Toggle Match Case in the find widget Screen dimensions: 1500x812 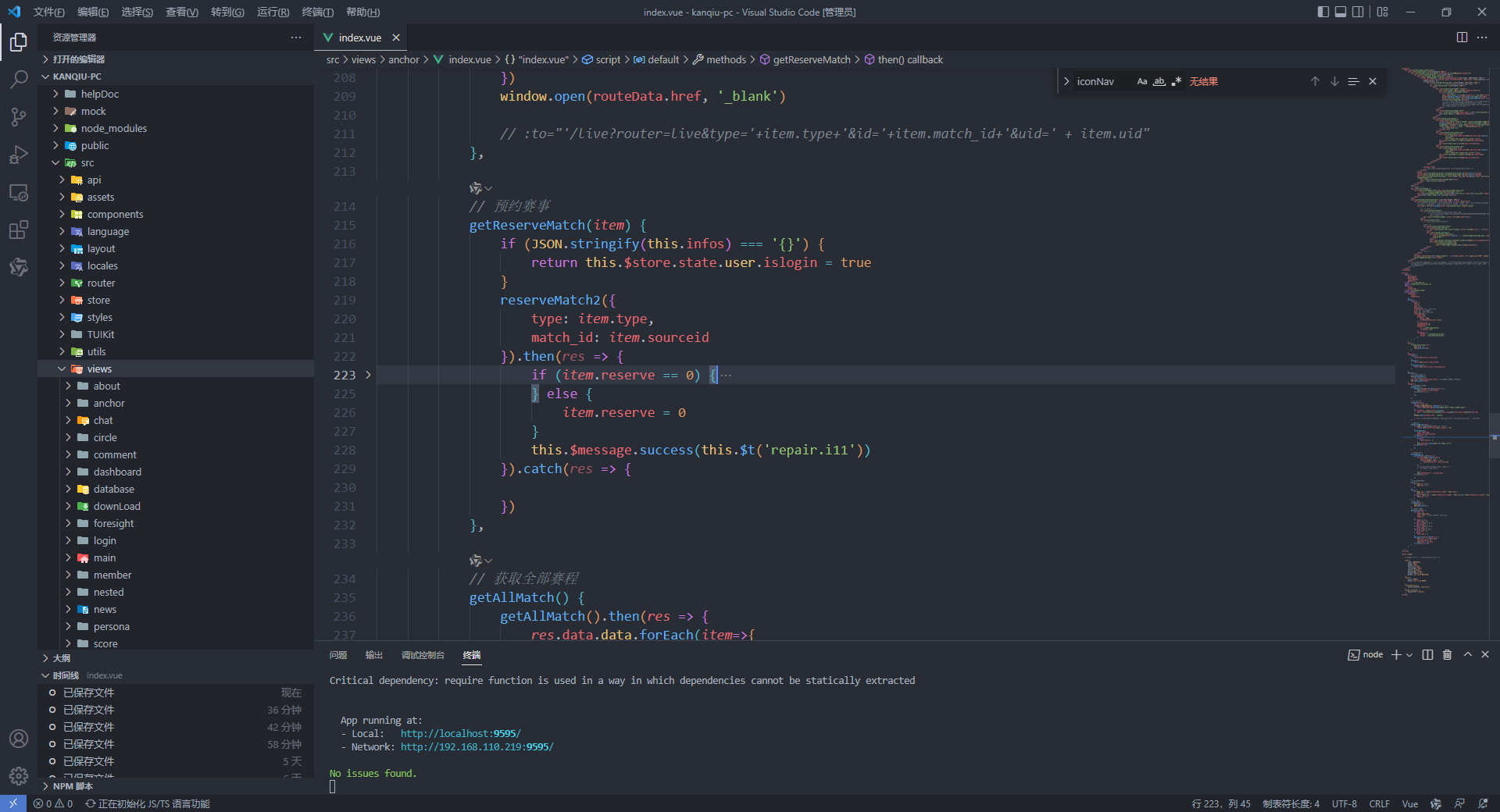pos(1142,81)
